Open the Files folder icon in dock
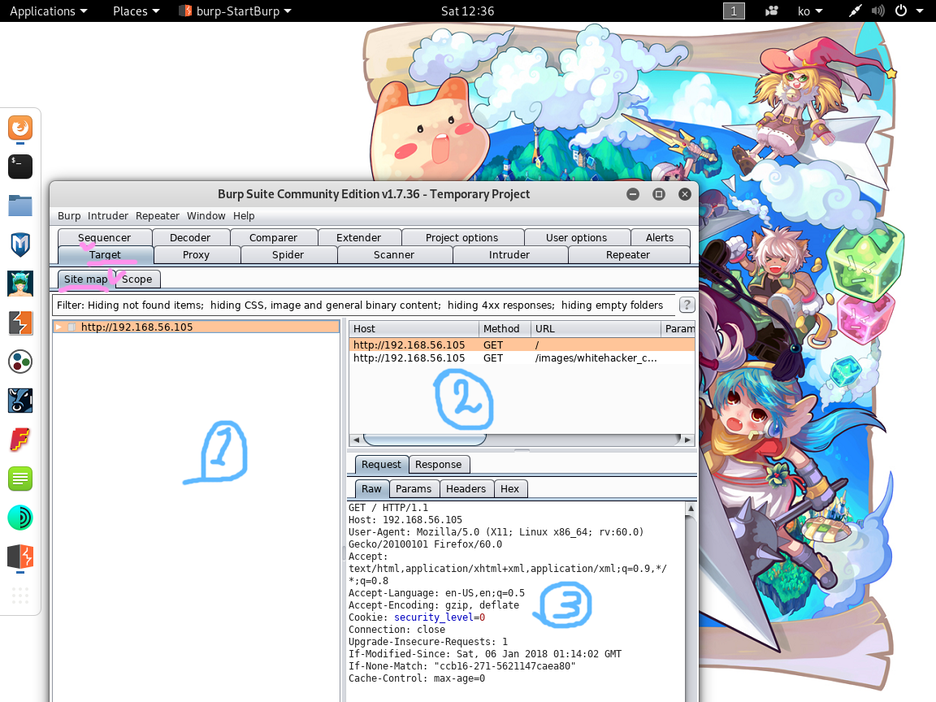 [x=20, y=205]
